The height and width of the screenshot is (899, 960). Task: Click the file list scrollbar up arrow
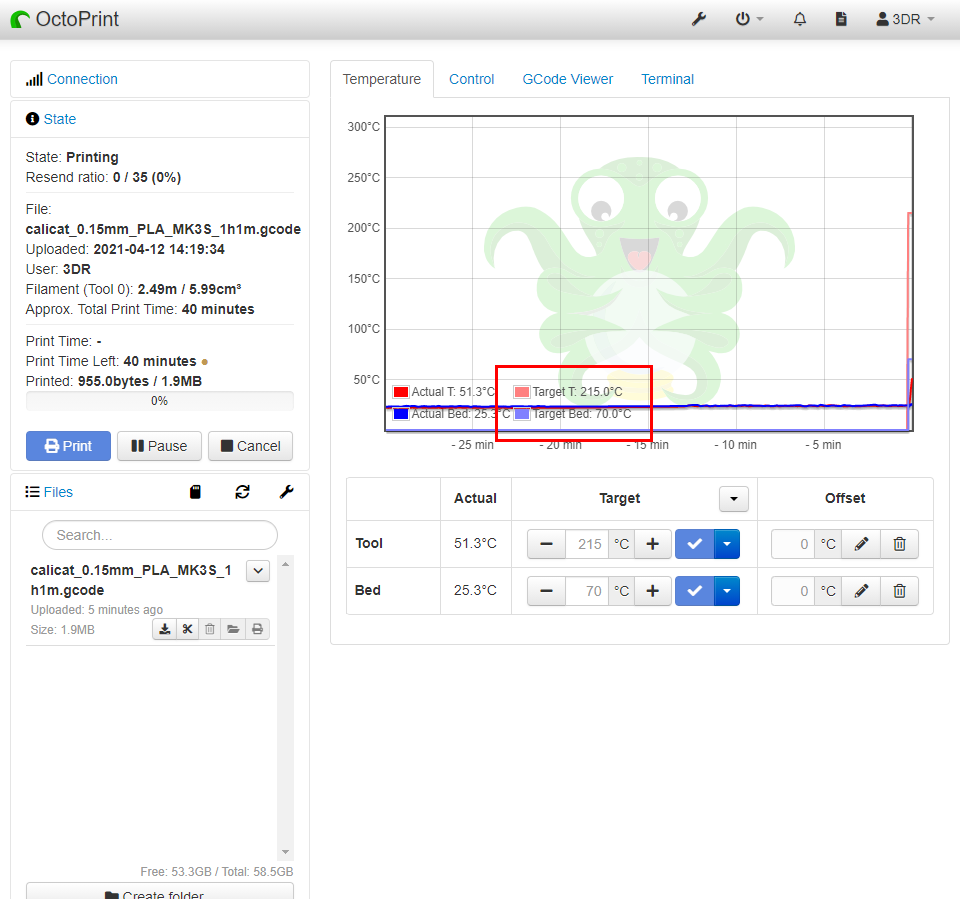point(285,563)
